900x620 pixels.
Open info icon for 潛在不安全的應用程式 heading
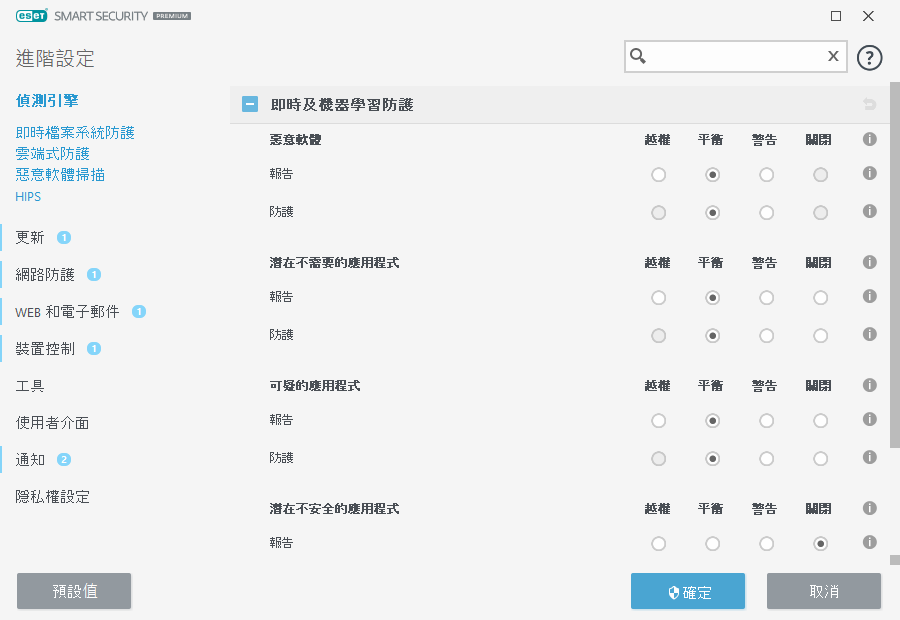[869, 508]
